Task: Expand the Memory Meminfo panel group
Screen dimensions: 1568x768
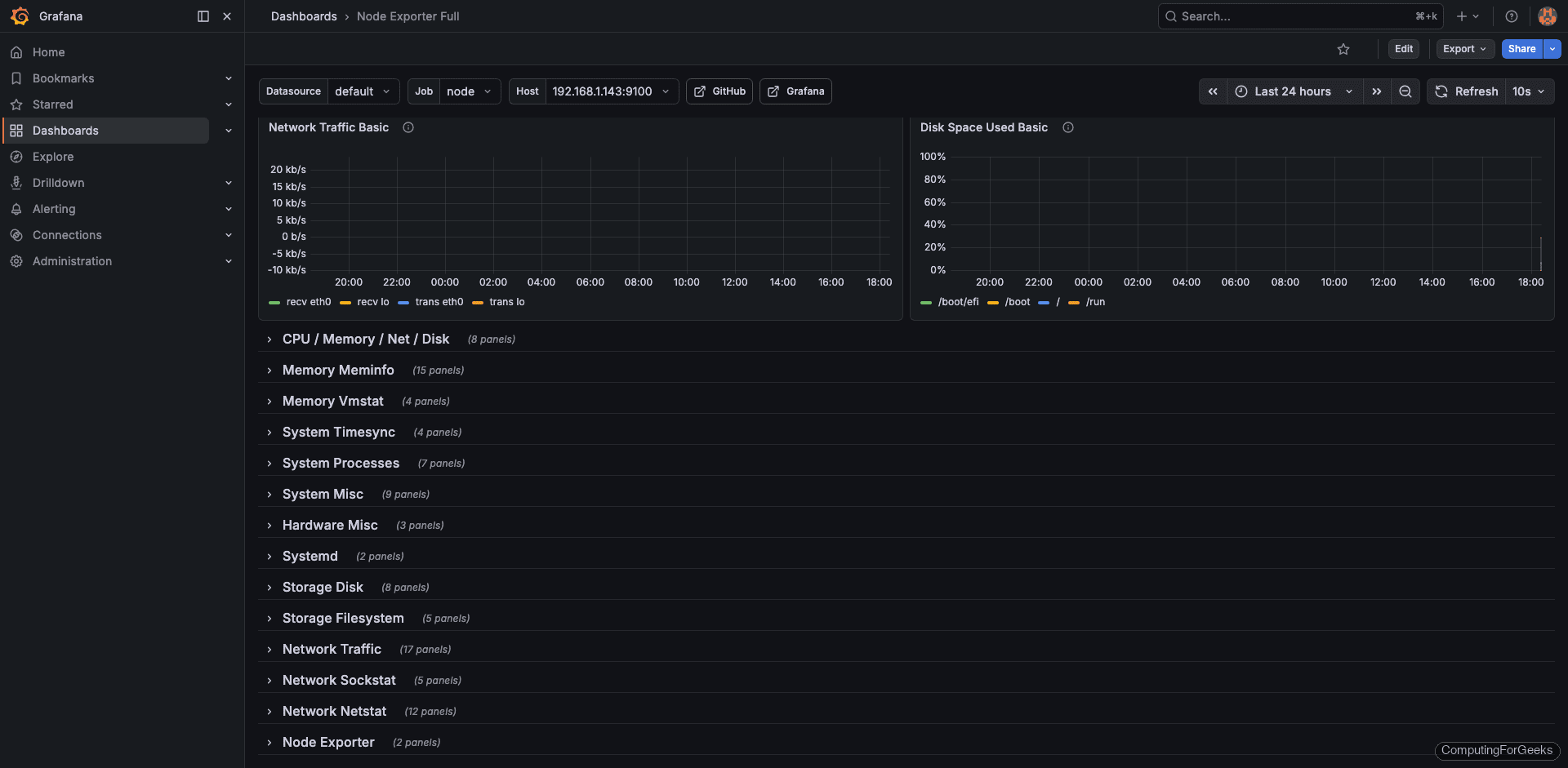Action: coord(338,370)
